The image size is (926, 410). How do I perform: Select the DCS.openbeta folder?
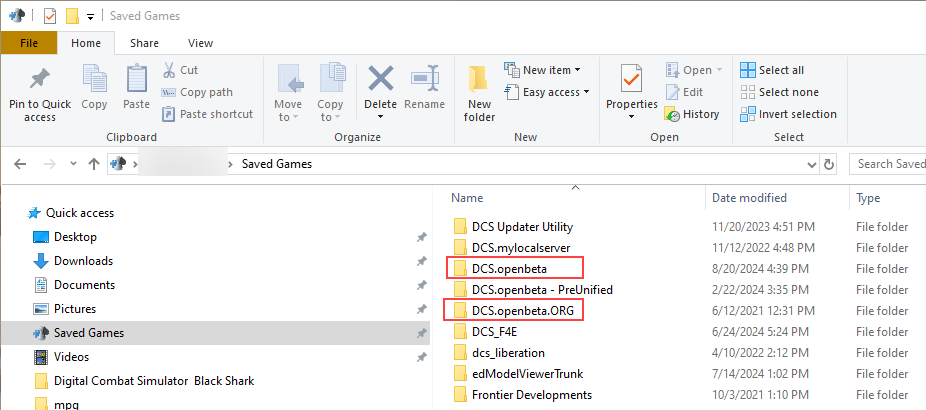501,269
